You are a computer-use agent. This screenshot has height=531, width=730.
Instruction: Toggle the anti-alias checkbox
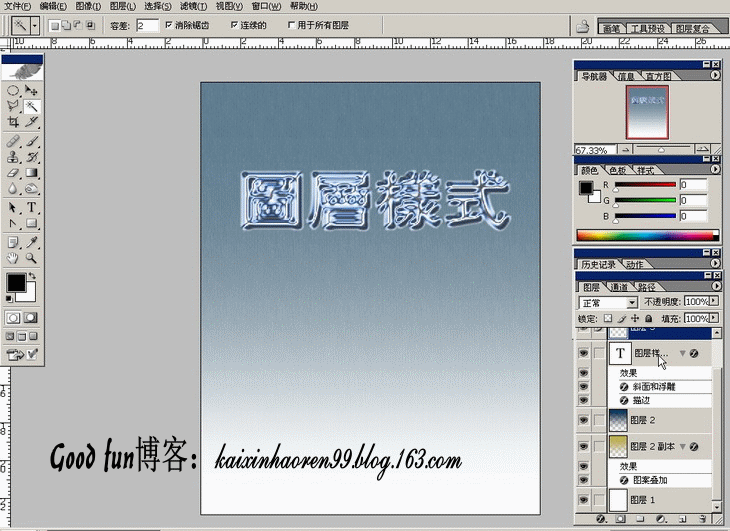click(x=169, y=25)
